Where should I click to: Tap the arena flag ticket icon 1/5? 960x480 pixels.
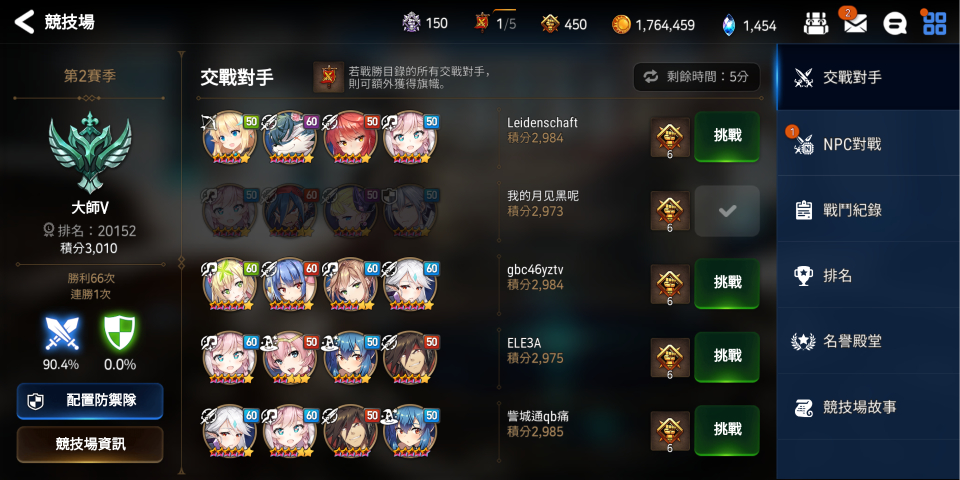(x=481, y=23)
